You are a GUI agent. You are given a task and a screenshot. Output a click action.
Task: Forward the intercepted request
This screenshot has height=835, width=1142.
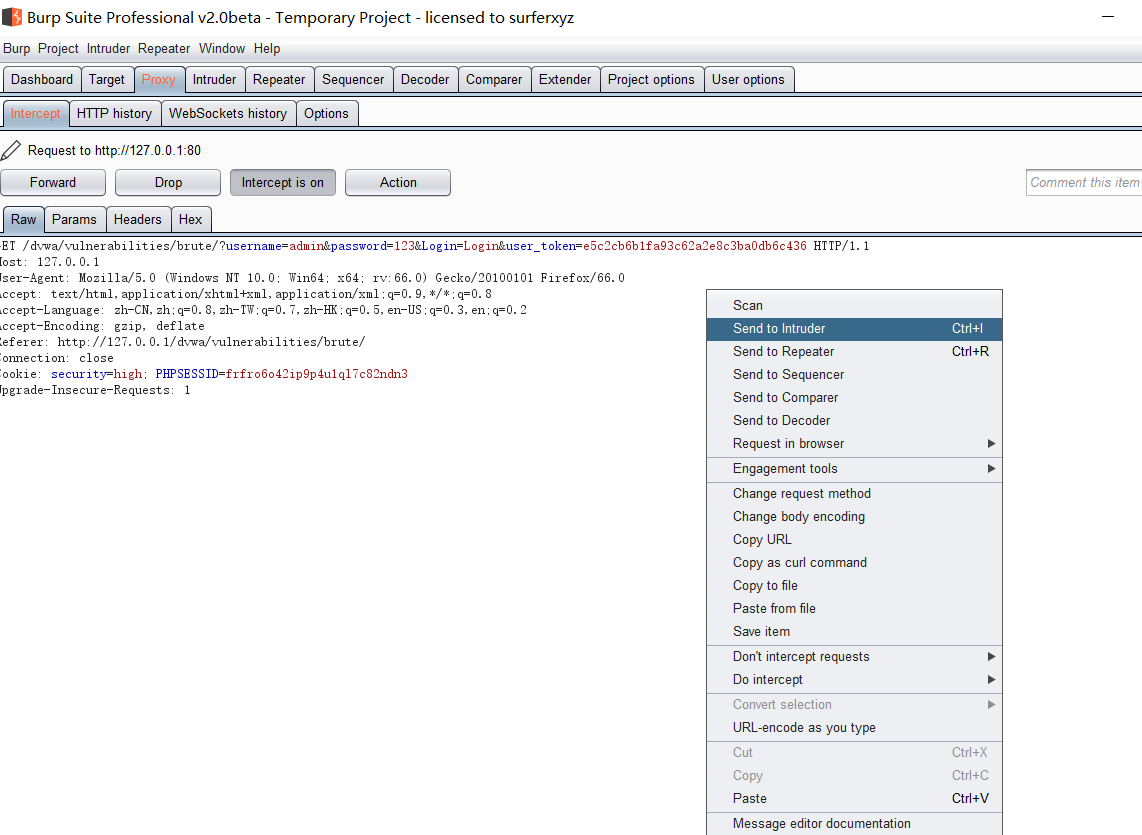(x=53, y=182)
